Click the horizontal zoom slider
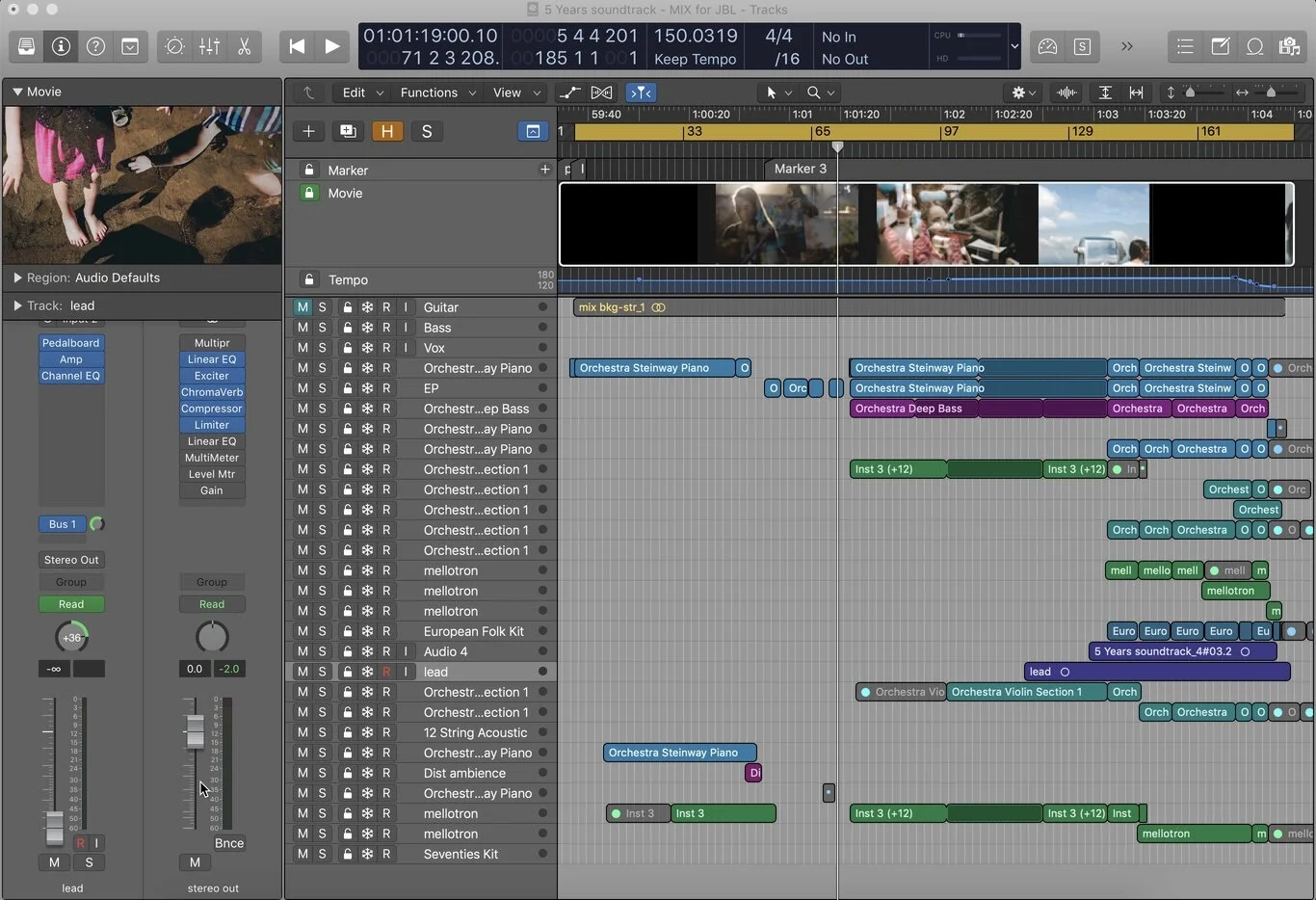This screenshot has width=1316, height=900. [1272, 93]
